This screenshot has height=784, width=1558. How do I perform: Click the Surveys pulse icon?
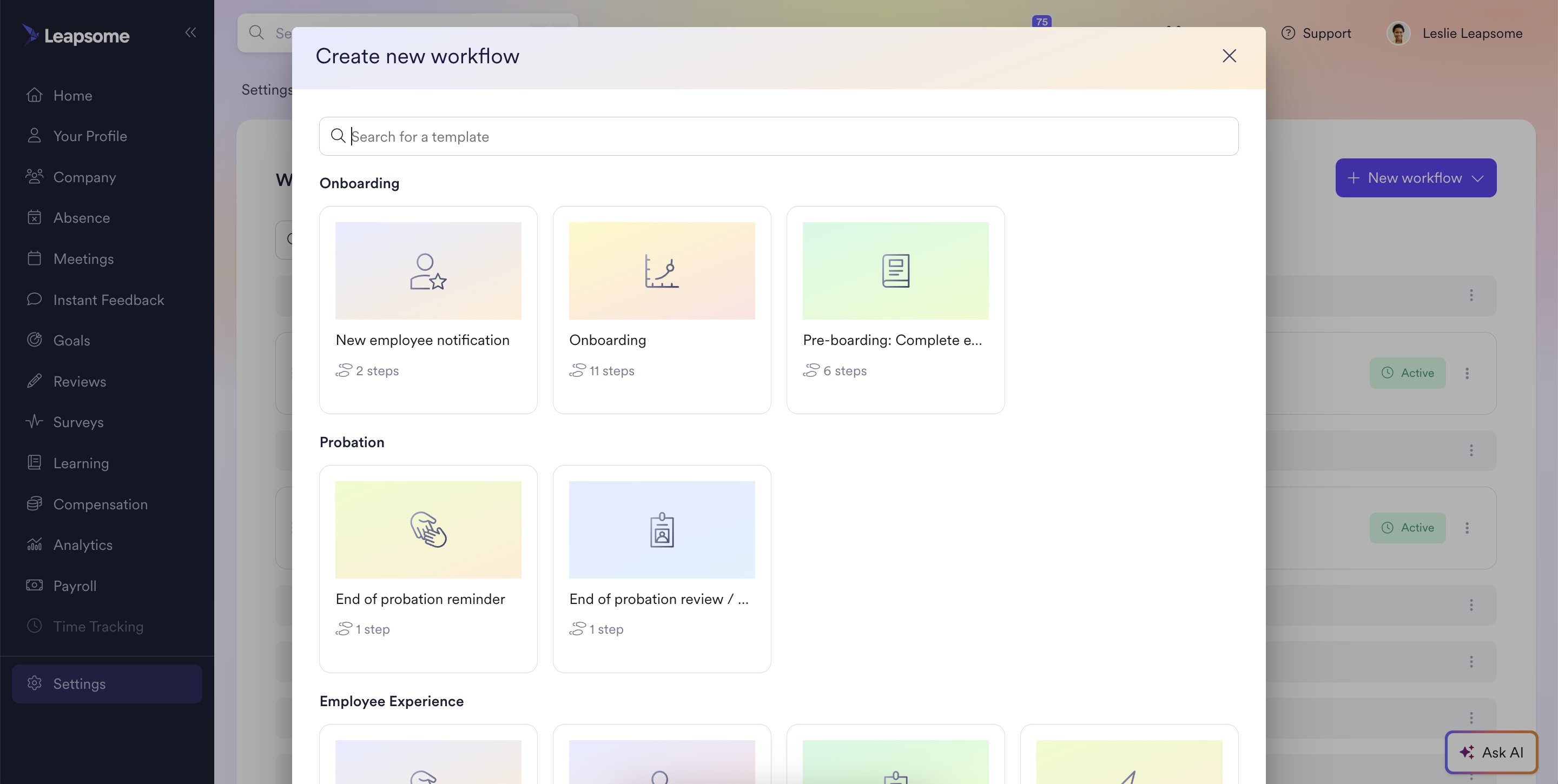tap(35, 421)
